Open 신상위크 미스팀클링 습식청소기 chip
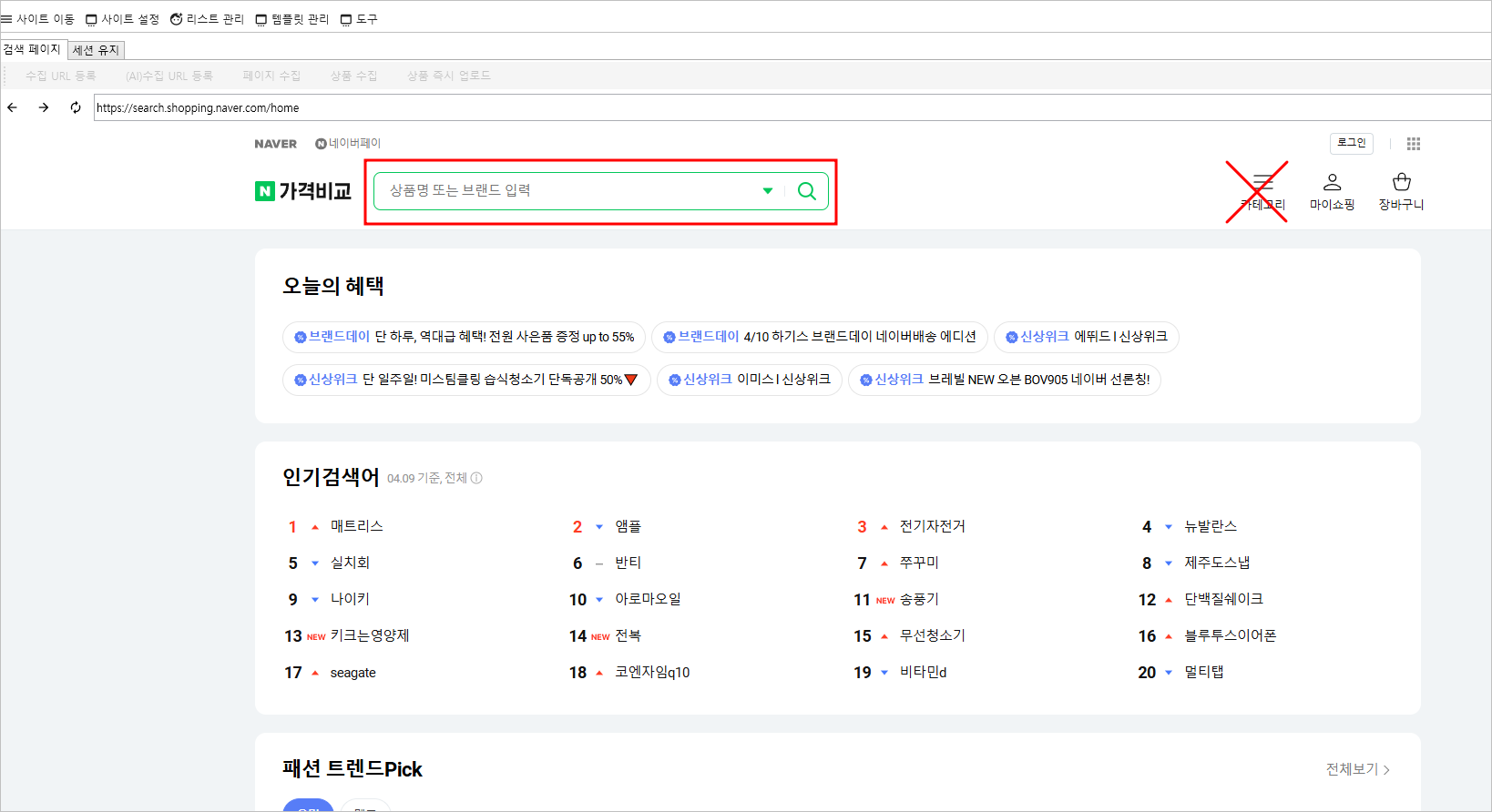The height and width of the screenshot is (812, 1492). [466, 380]
